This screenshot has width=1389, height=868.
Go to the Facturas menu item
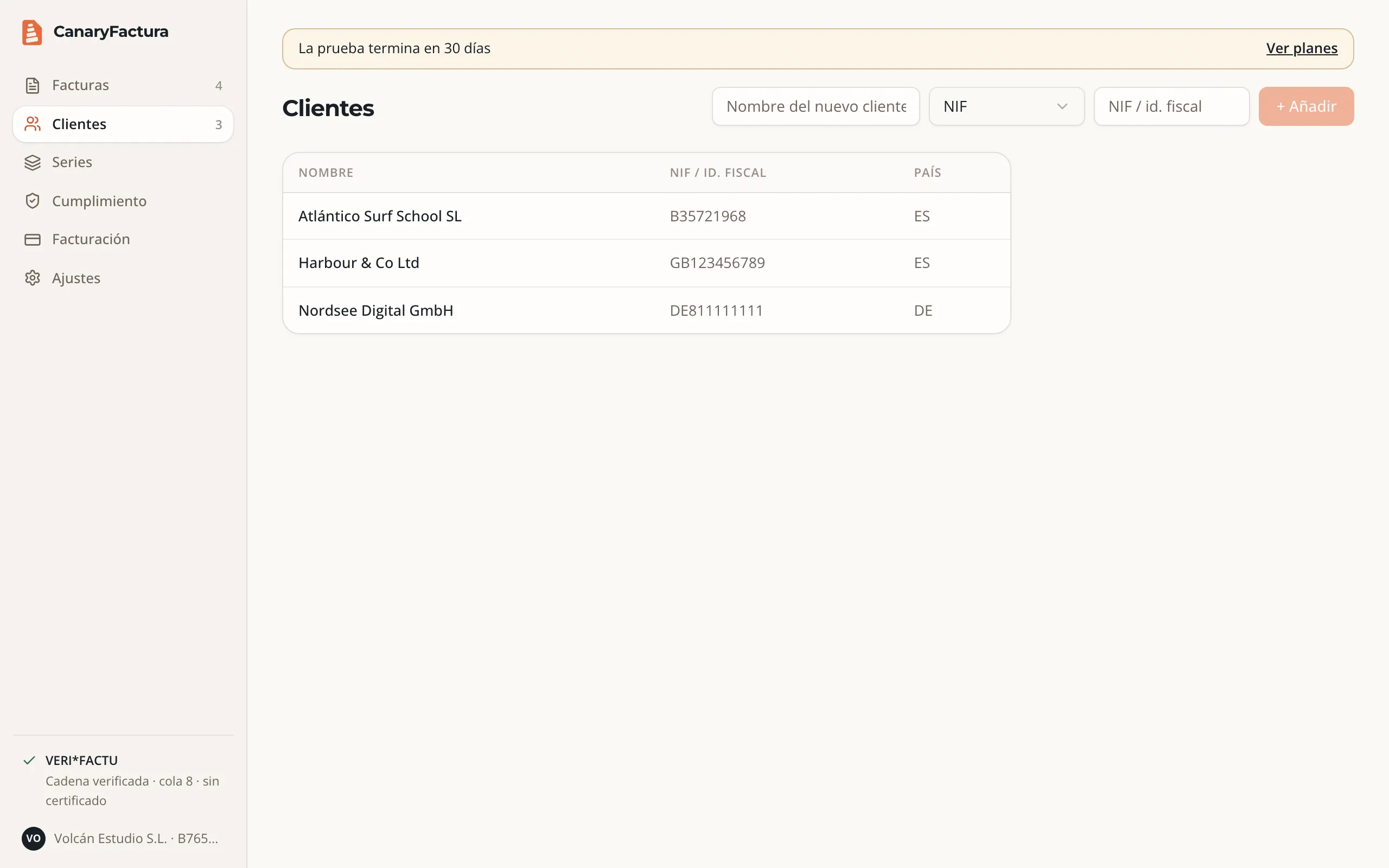coord(123,86)
